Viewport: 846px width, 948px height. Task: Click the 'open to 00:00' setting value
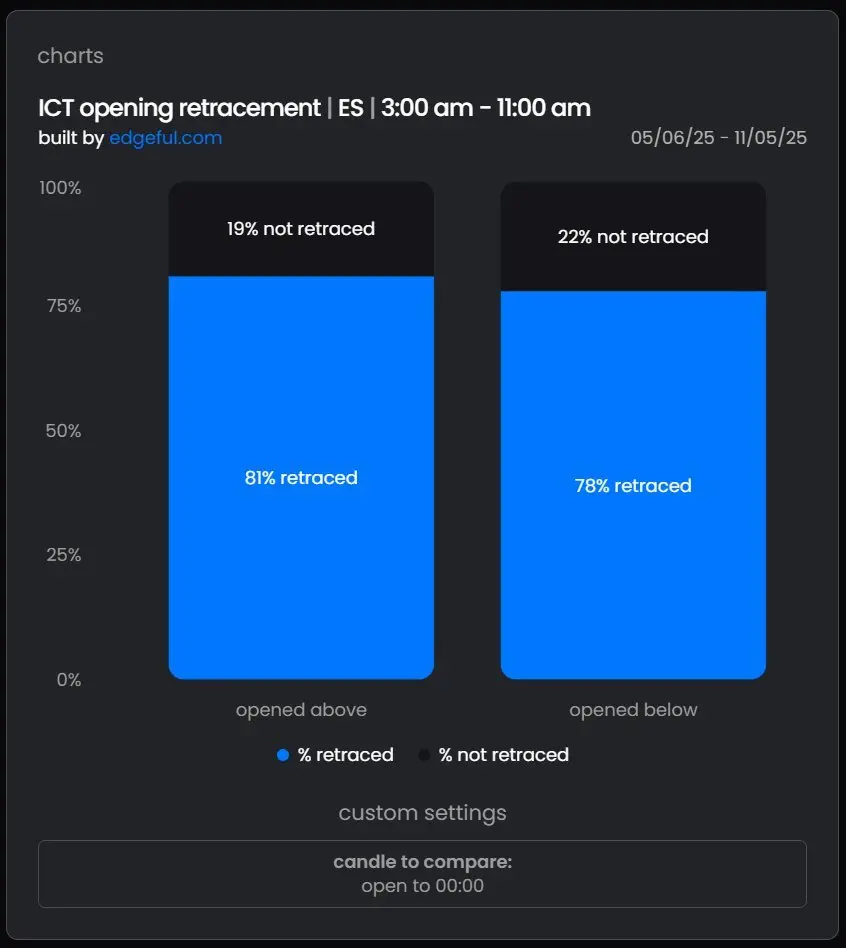[x=422, y=885]
